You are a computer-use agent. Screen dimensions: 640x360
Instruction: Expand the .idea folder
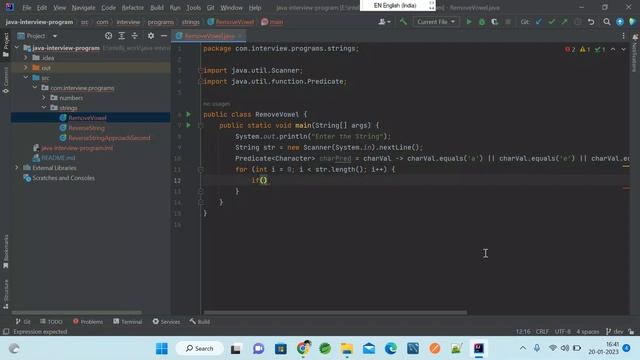(26, 58)
